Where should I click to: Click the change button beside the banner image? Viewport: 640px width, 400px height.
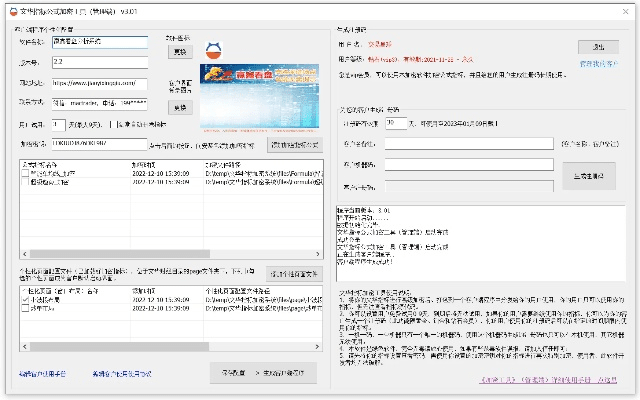[180, 108]
